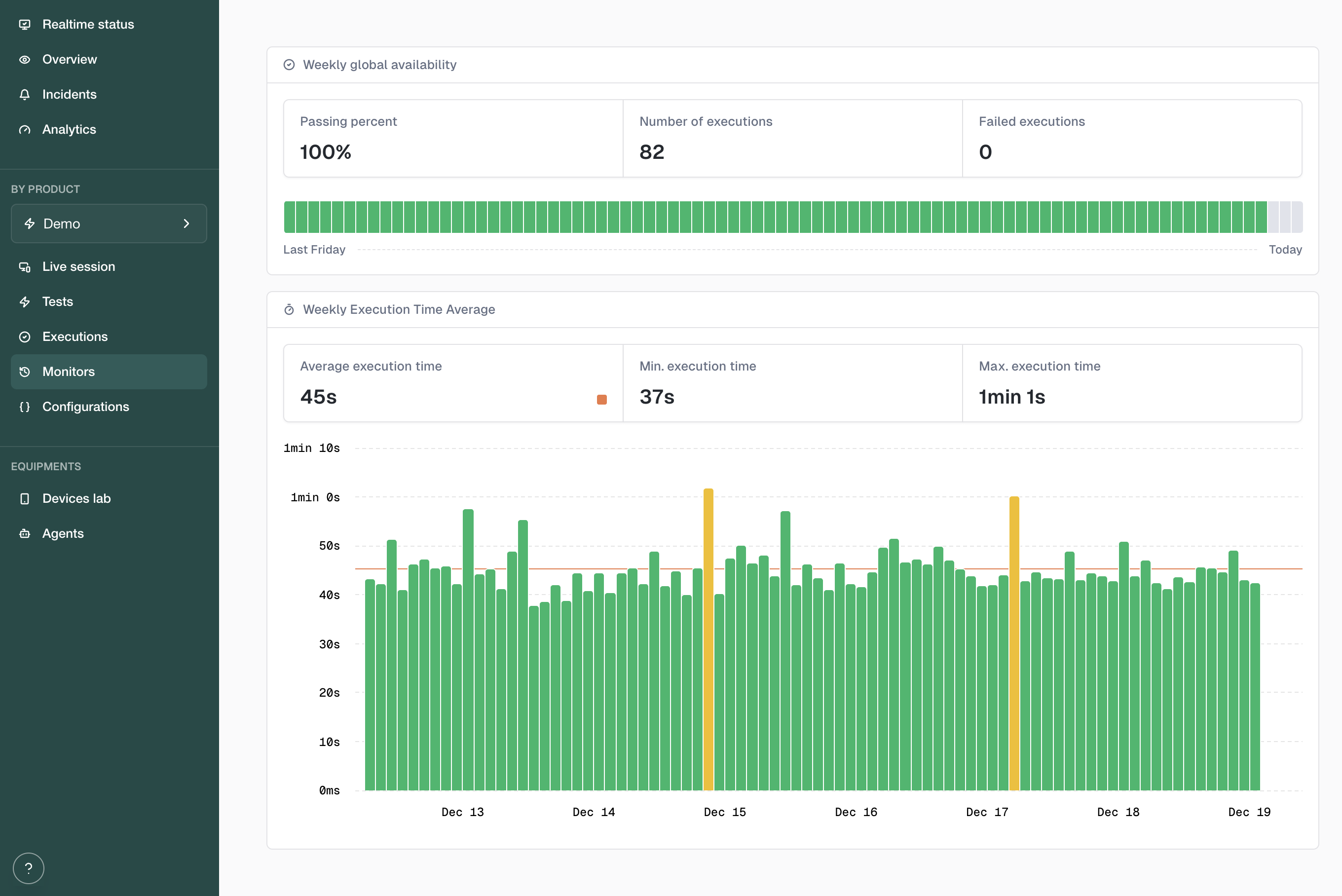Click the Configurations curly braces icon

[25, 407]
